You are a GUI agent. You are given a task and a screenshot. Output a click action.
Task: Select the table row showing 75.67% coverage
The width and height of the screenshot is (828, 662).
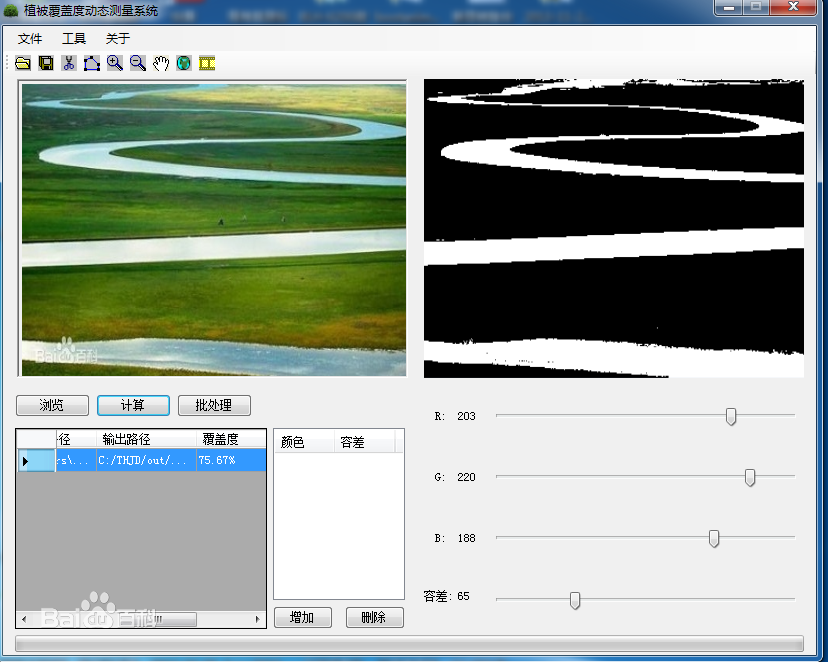(160, 460)
